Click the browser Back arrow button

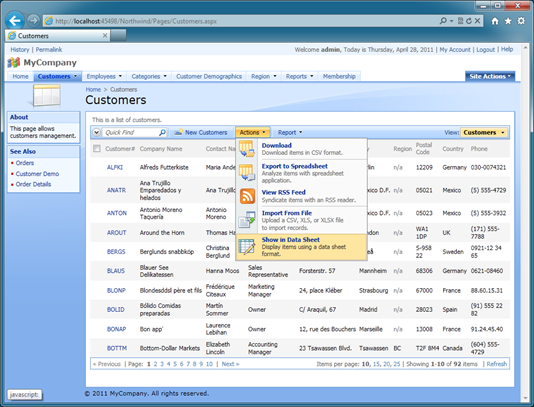tap(15, 21)
